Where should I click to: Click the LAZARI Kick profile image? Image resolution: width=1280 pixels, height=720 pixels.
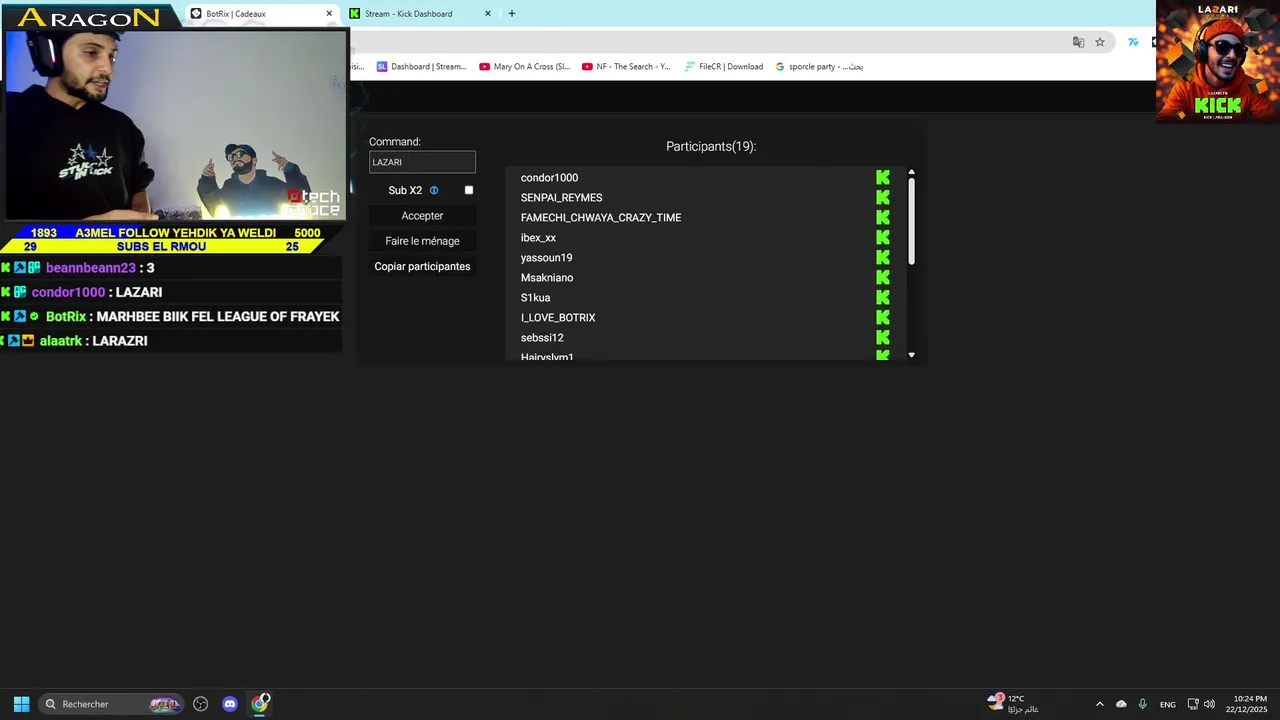[x=1218, y=61]
